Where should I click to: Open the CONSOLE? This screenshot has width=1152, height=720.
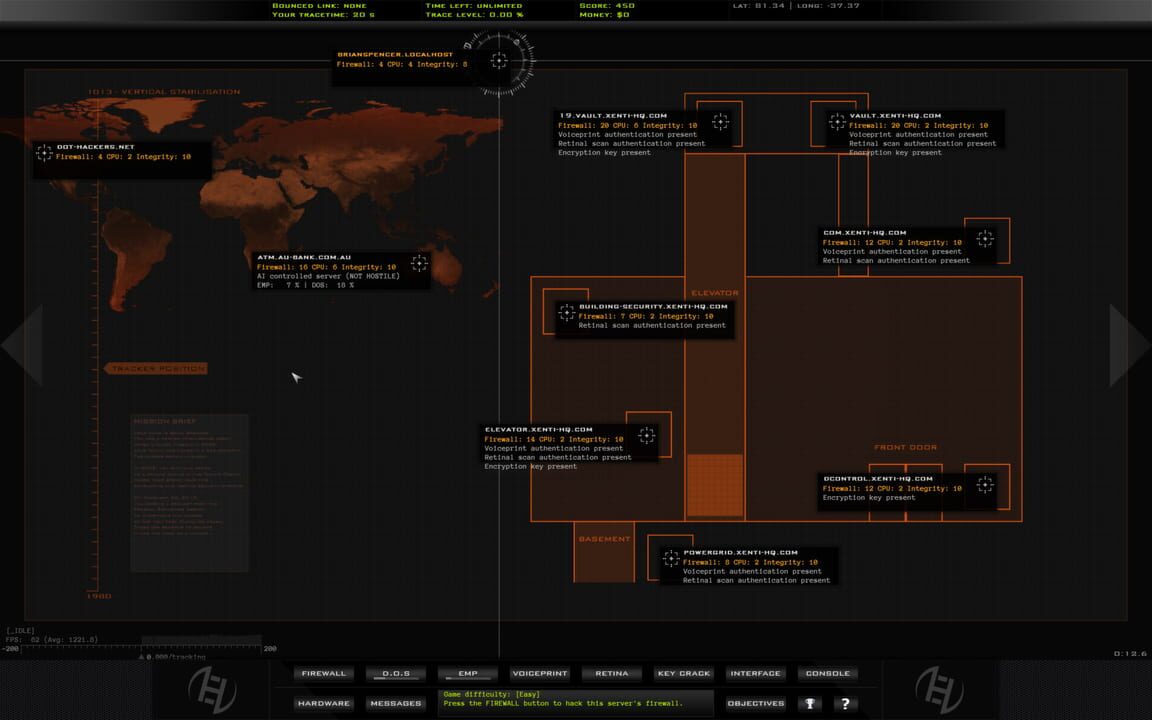click(827, 673)
